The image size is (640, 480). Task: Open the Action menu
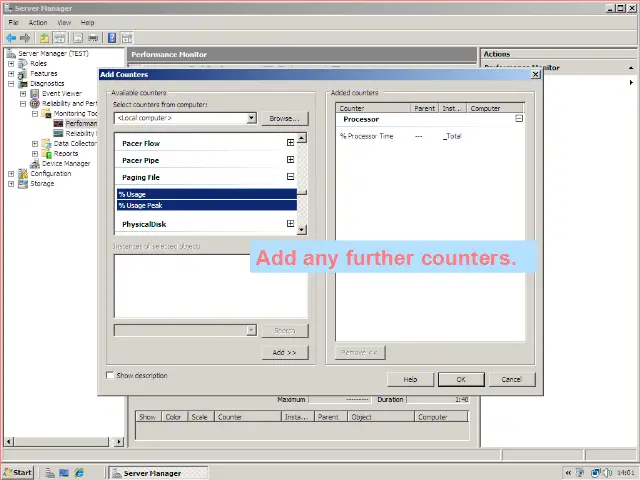[x=38, y=23]
